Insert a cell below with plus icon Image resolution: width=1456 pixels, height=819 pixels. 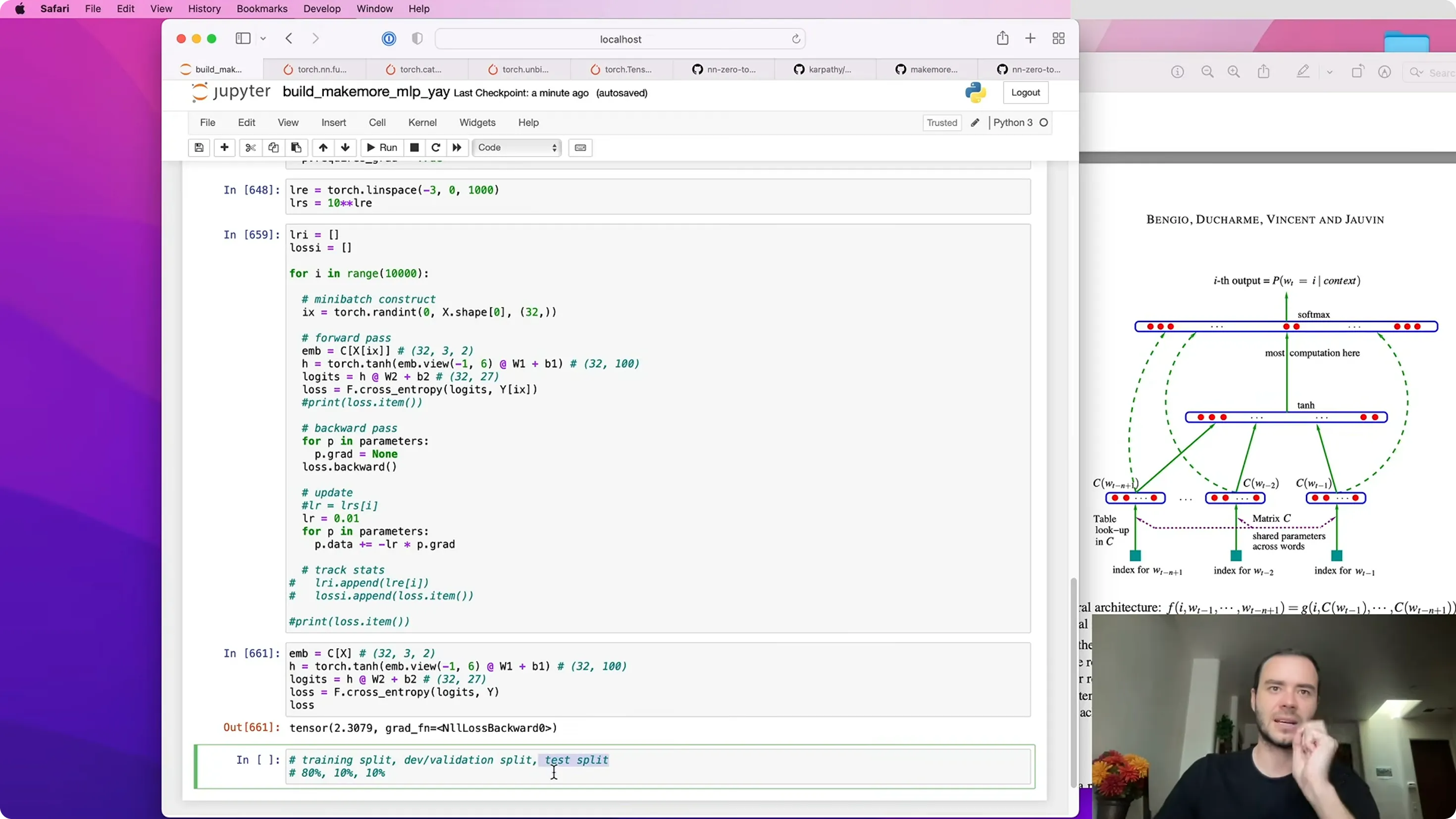click(224, 148)
